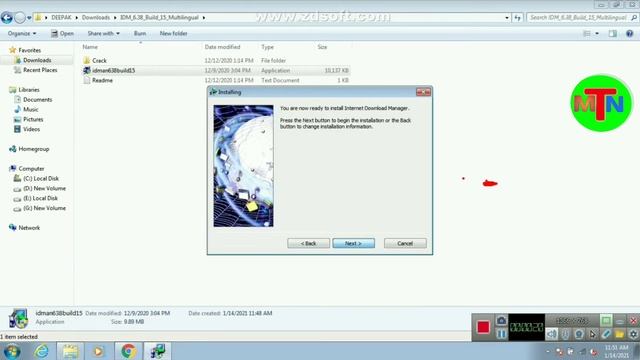The height and width of the screenshot is (360, 640).
Task: Open Recent Places in navigation pane
Action: (x=40, y=70)
